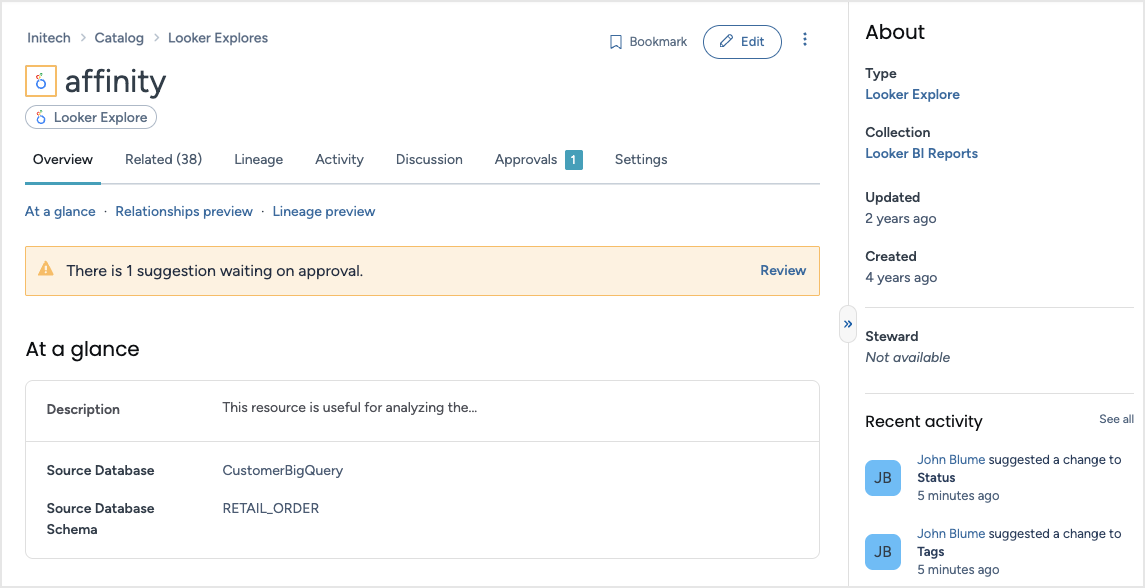The image size is (1145, 588).
Task: Click the Approvals tab notification badge showing 1
Action: click(573, 159)
